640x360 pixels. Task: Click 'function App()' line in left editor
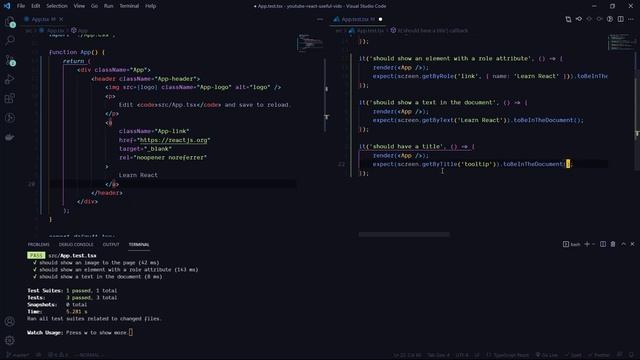click(x=77, y=52)
